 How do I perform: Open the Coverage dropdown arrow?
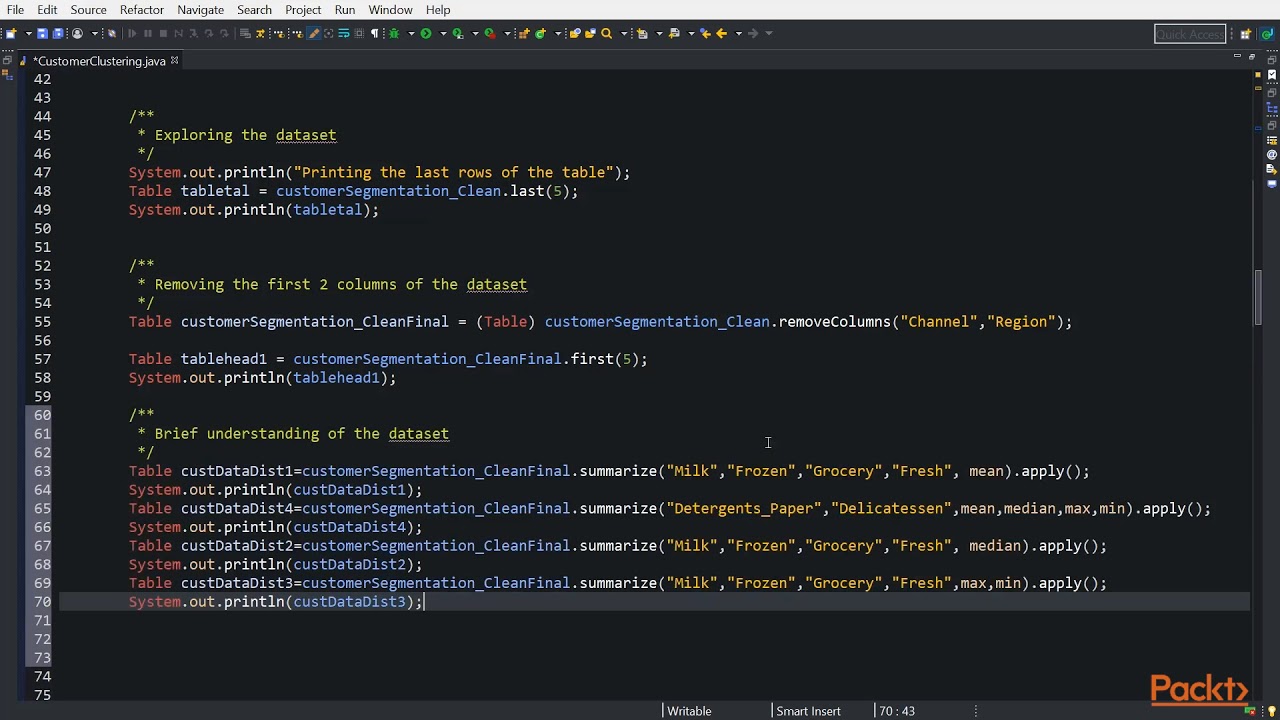(475, 33)
